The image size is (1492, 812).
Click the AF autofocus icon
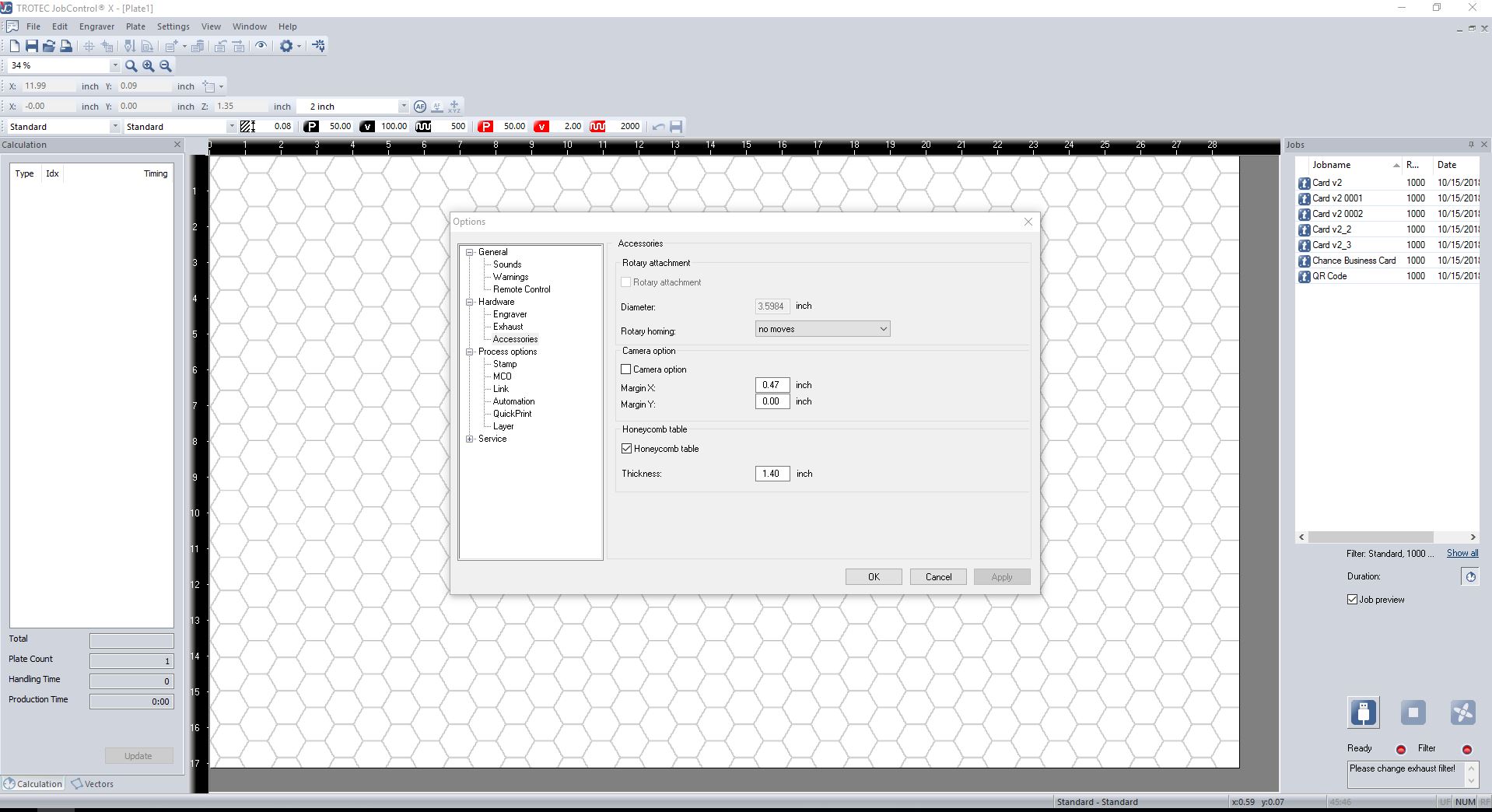coord(420,107)
